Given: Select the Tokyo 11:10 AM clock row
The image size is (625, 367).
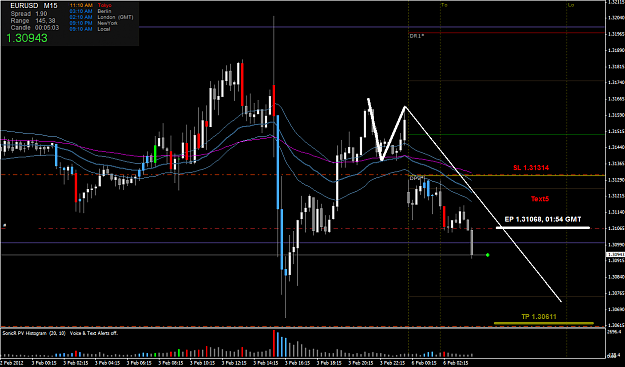Looking at the screenshot, I should (x=90, y=6).
